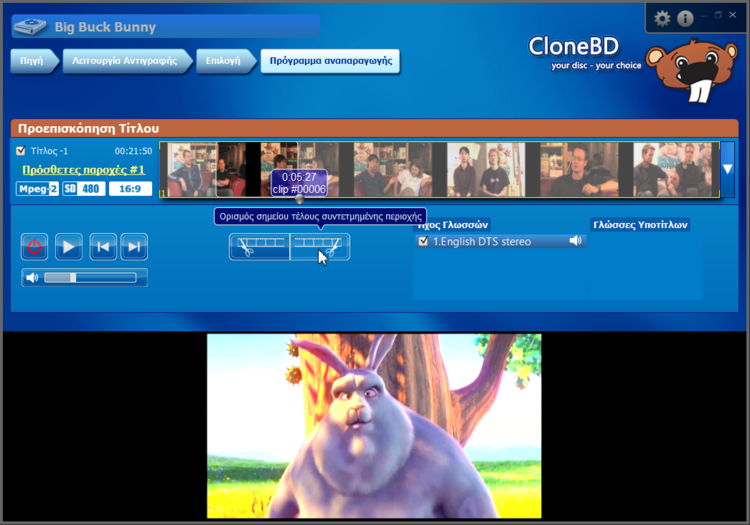Open the info about icon
Image resolution: width=750 pixels, height=525 pixels.
click(x=685, y=19)
